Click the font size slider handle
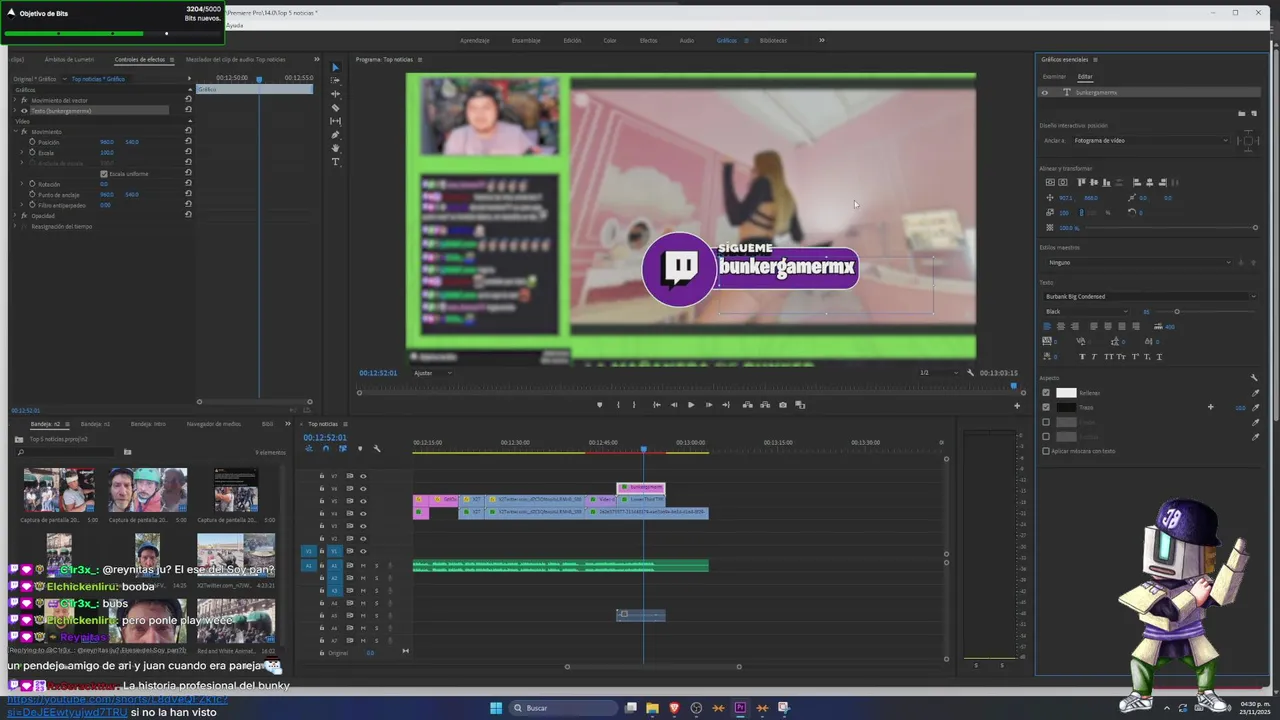Image resolution: width=1280 pixels, height=720 pixels. click(x=1176, y=311)
